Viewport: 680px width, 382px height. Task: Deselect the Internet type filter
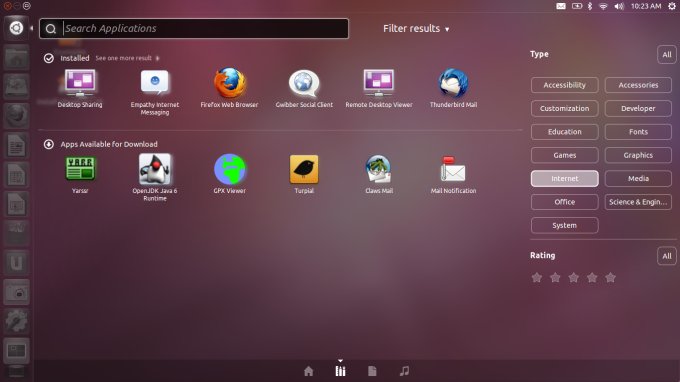coord(564,179)
